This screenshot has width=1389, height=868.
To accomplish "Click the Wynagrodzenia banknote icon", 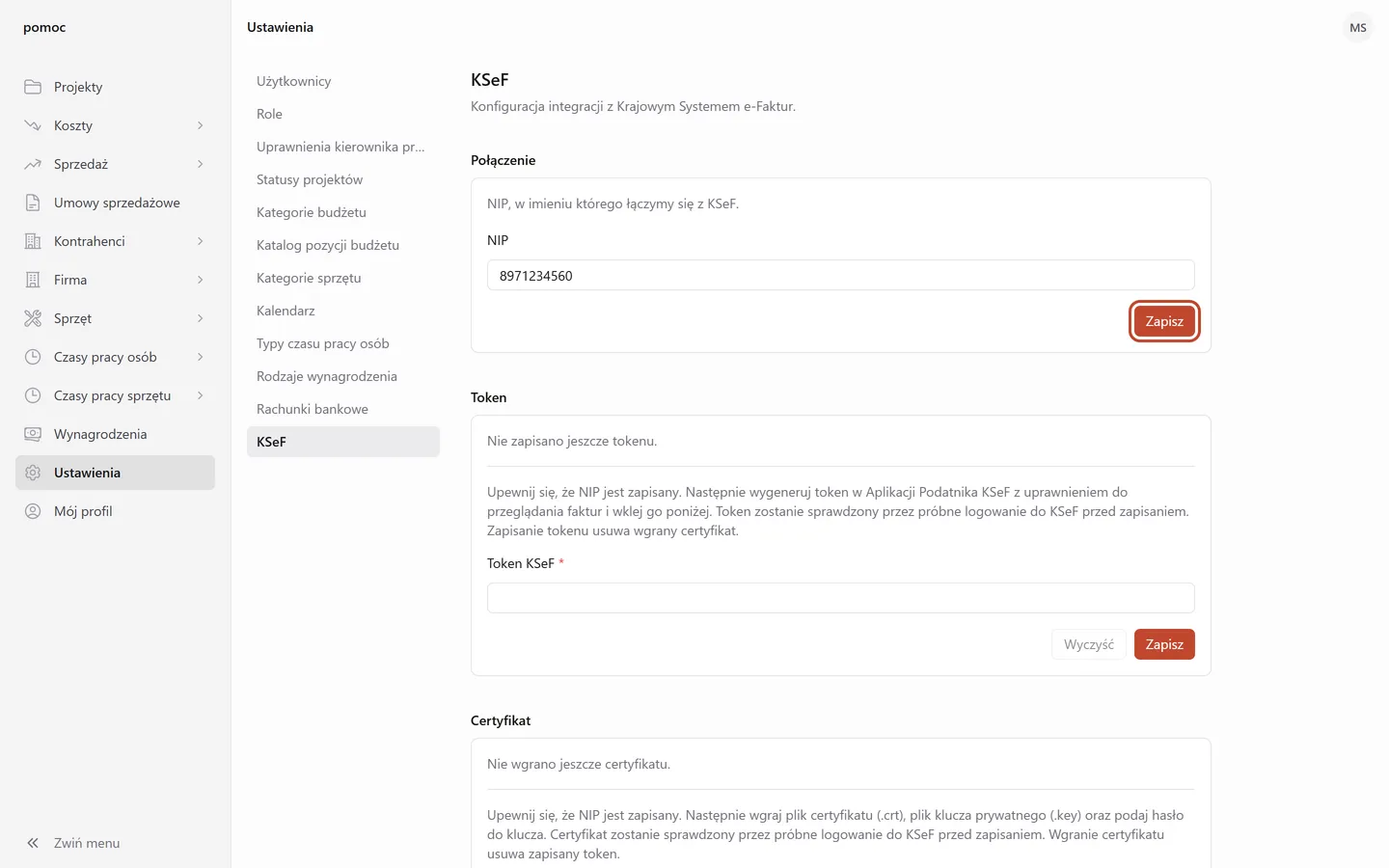I will pyautogui.click(x=33, y=434).
